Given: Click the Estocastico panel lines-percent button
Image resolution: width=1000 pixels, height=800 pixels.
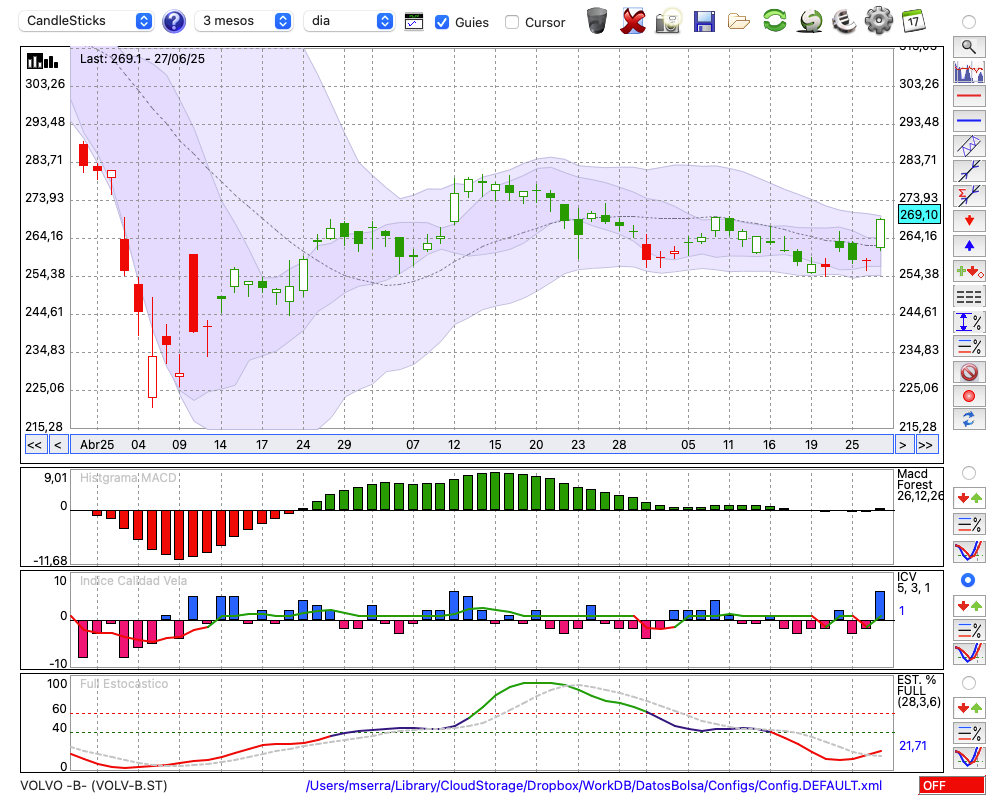Looking at the screenshot, I should [x=969, y=732].
